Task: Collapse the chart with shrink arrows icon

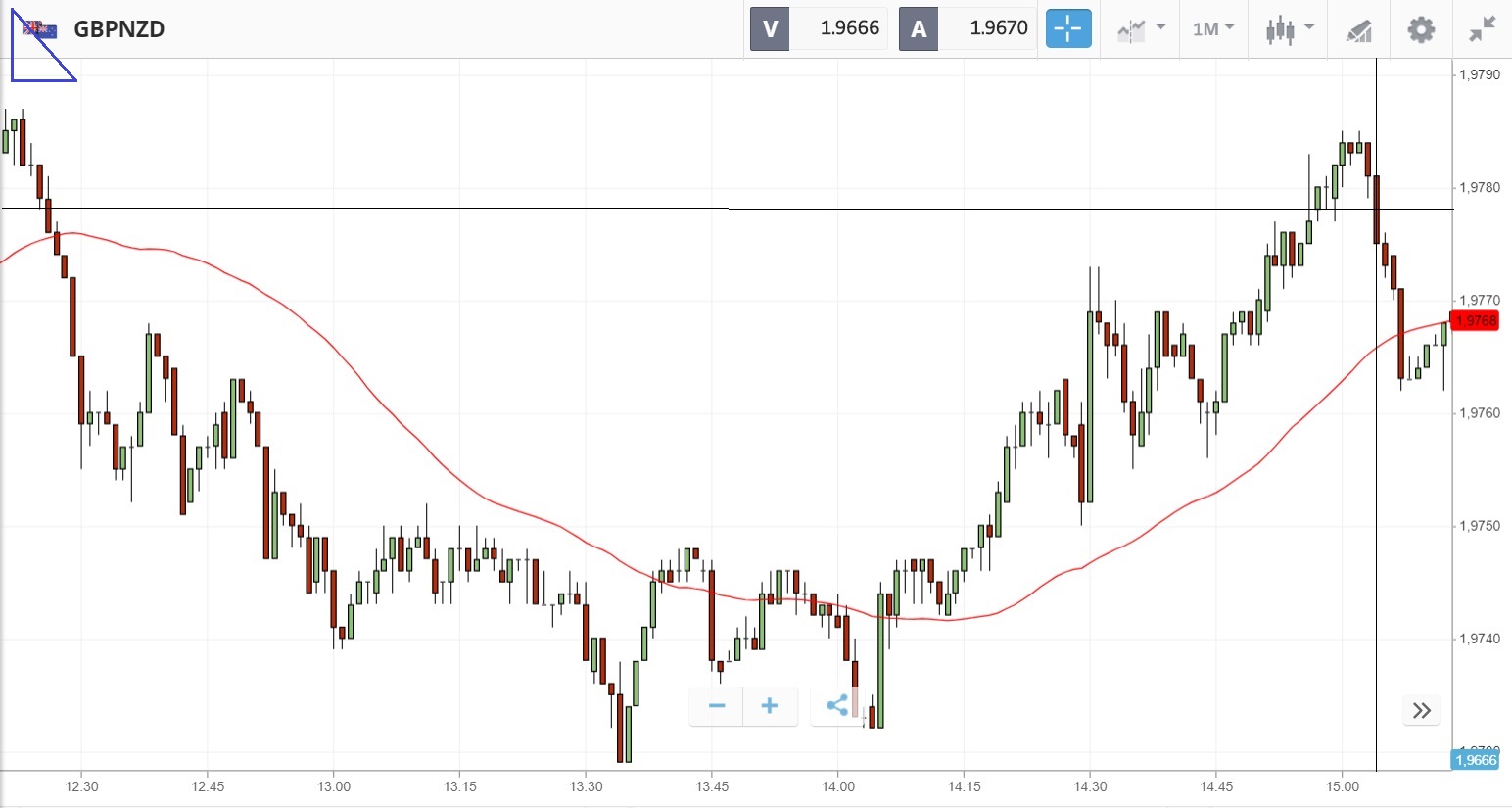Action: point(1483,29)
